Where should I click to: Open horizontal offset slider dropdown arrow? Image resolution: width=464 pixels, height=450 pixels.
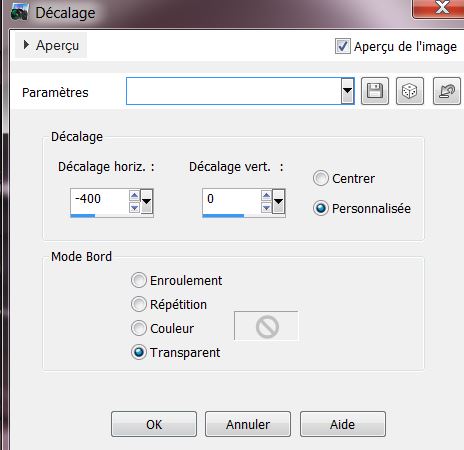pyautogui.click(x=147, y=201)
